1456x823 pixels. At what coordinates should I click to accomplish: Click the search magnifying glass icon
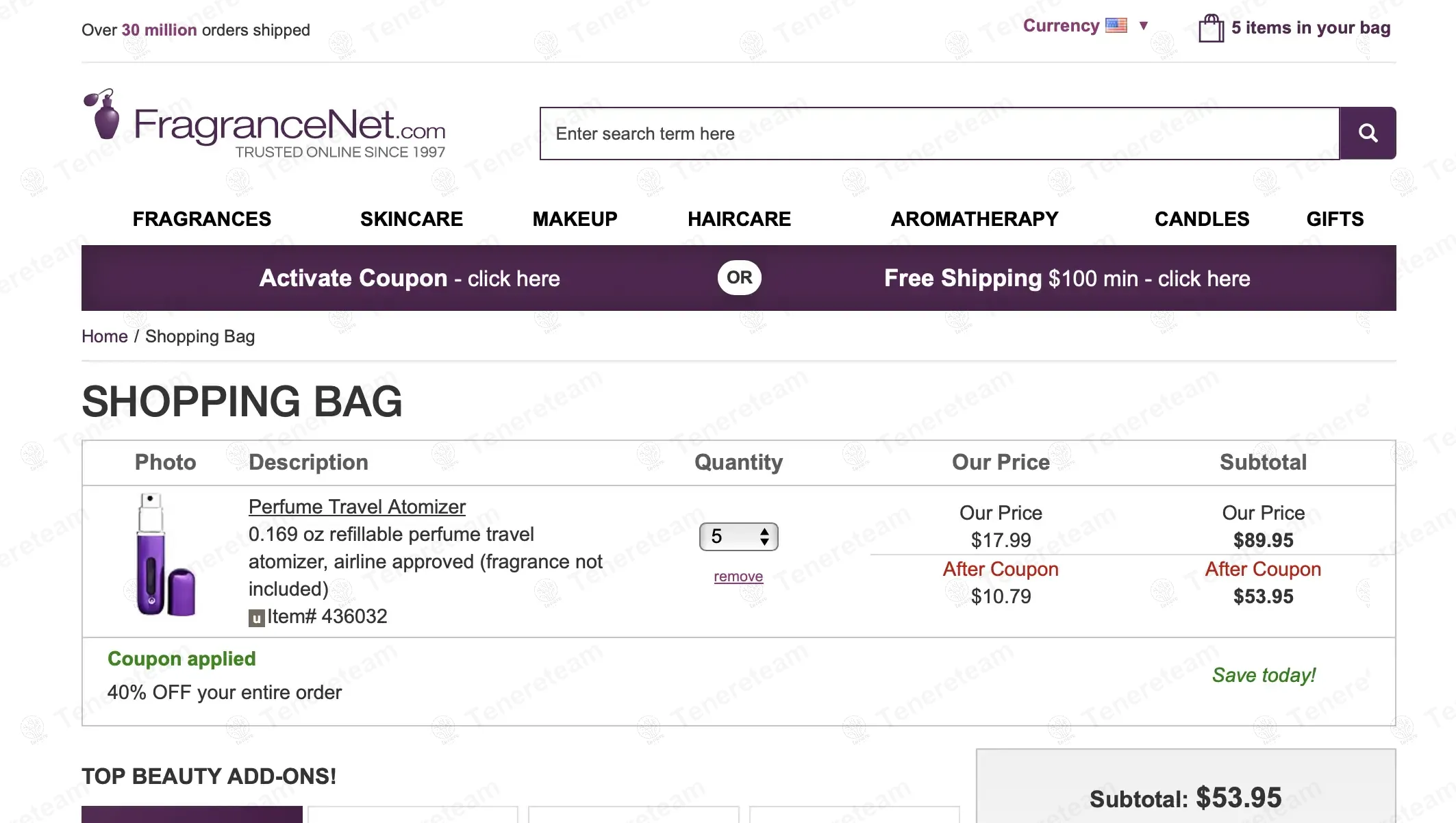pyautogui.click(x=1367, y=133)
